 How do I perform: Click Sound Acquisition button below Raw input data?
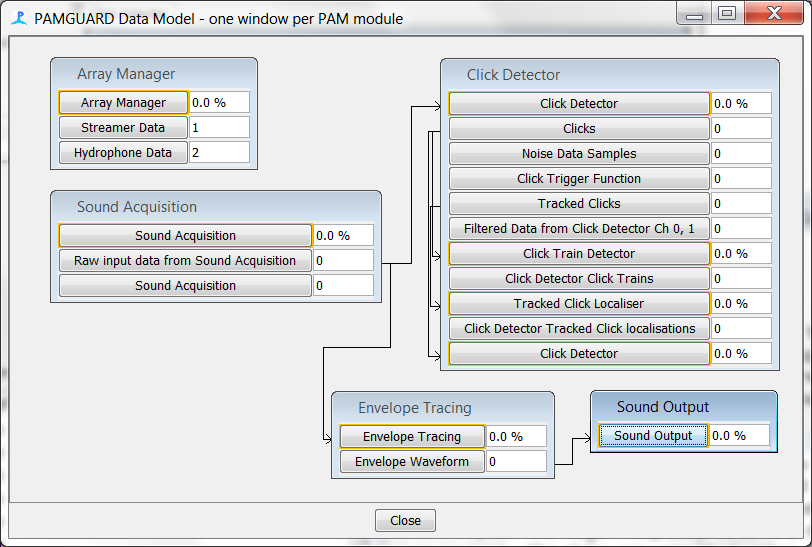(x=185, y=285)
